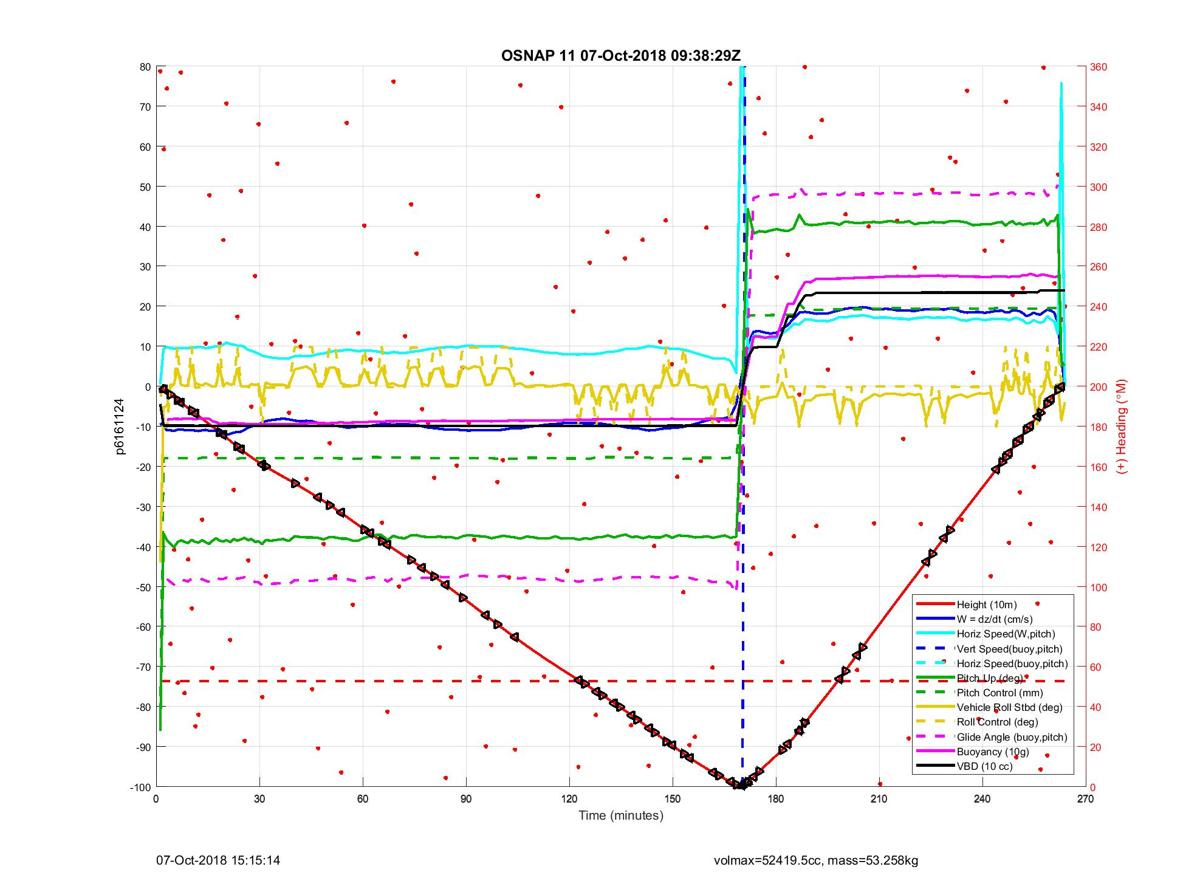Click the red line sample beside 'Height (10m)'
Image resolution: width=1200 pixels, height=885 pixels.
tap(935, 605)
